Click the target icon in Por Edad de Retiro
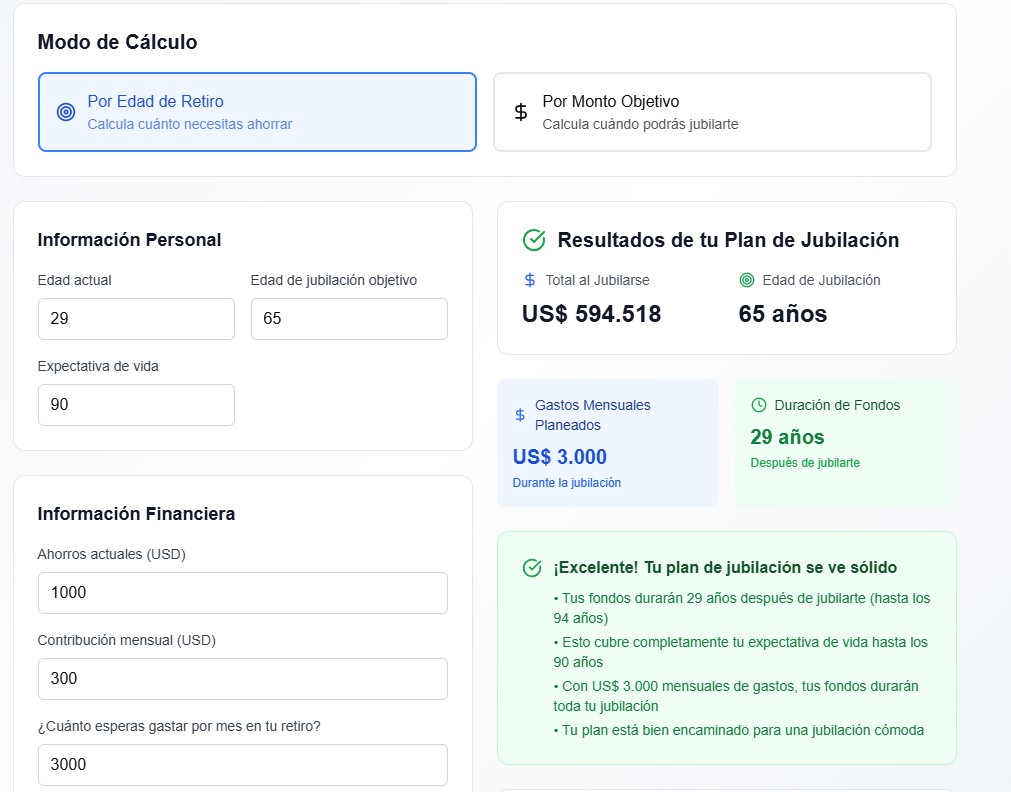Image resolution: width=1011 pixels, height=792 pixels. (63, 112)
